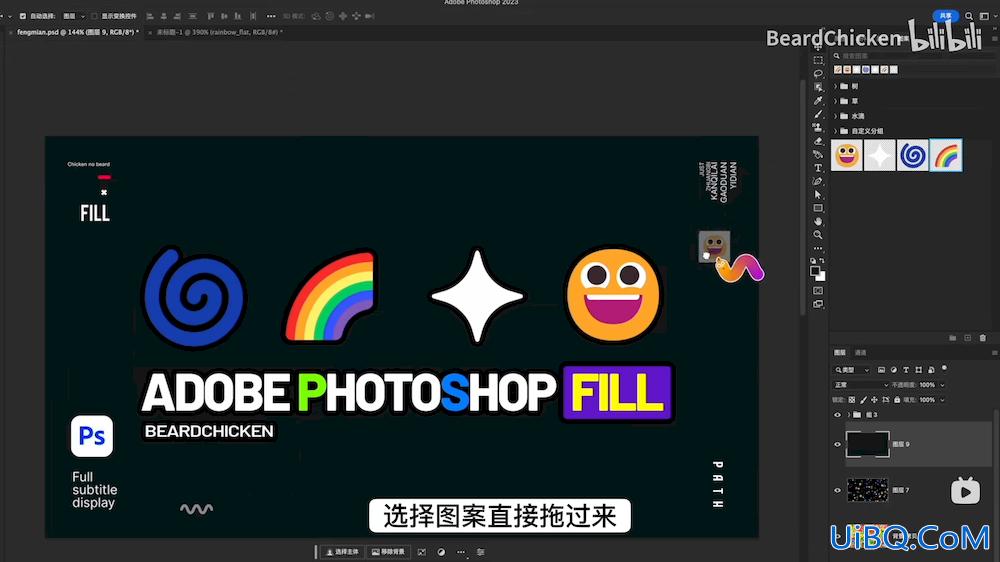Switch to the rainbow_flat document tab

pyautogui.click(x=219, y=32)
